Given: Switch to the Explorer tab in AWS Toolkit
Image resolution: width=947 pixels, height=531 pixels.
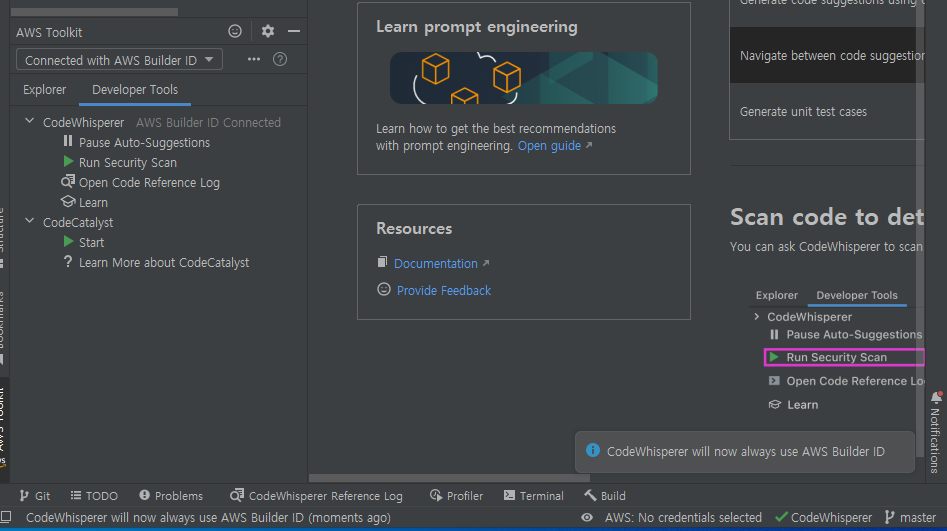Looking at the screenshot, I should point(45,90).
